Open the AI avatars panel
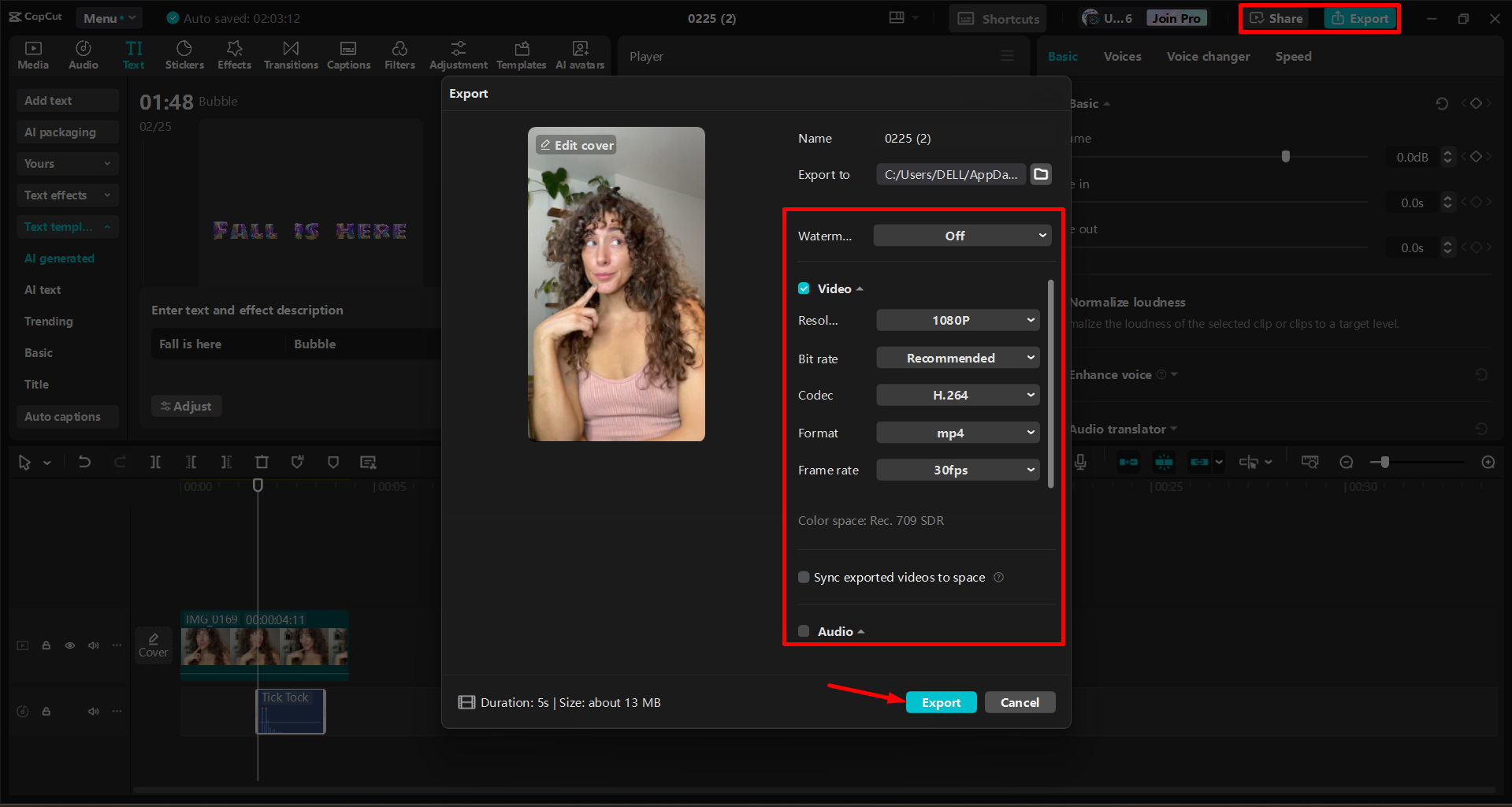1512x807 pixels. (x=580, y=54)
